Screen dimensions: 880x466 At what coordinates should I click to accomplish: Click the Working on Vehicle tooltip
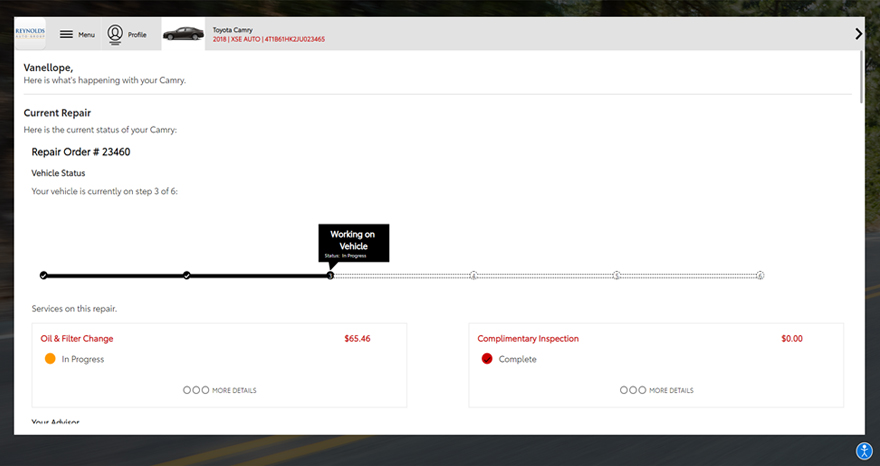[353, 242]
